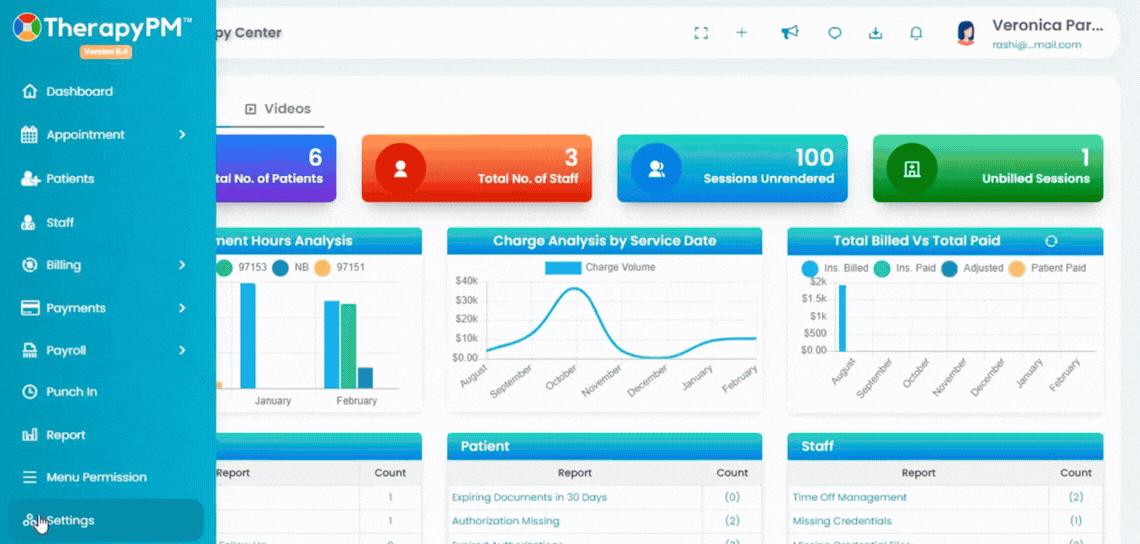Expand the Appointment menu chevron

[x=182, y=135]
